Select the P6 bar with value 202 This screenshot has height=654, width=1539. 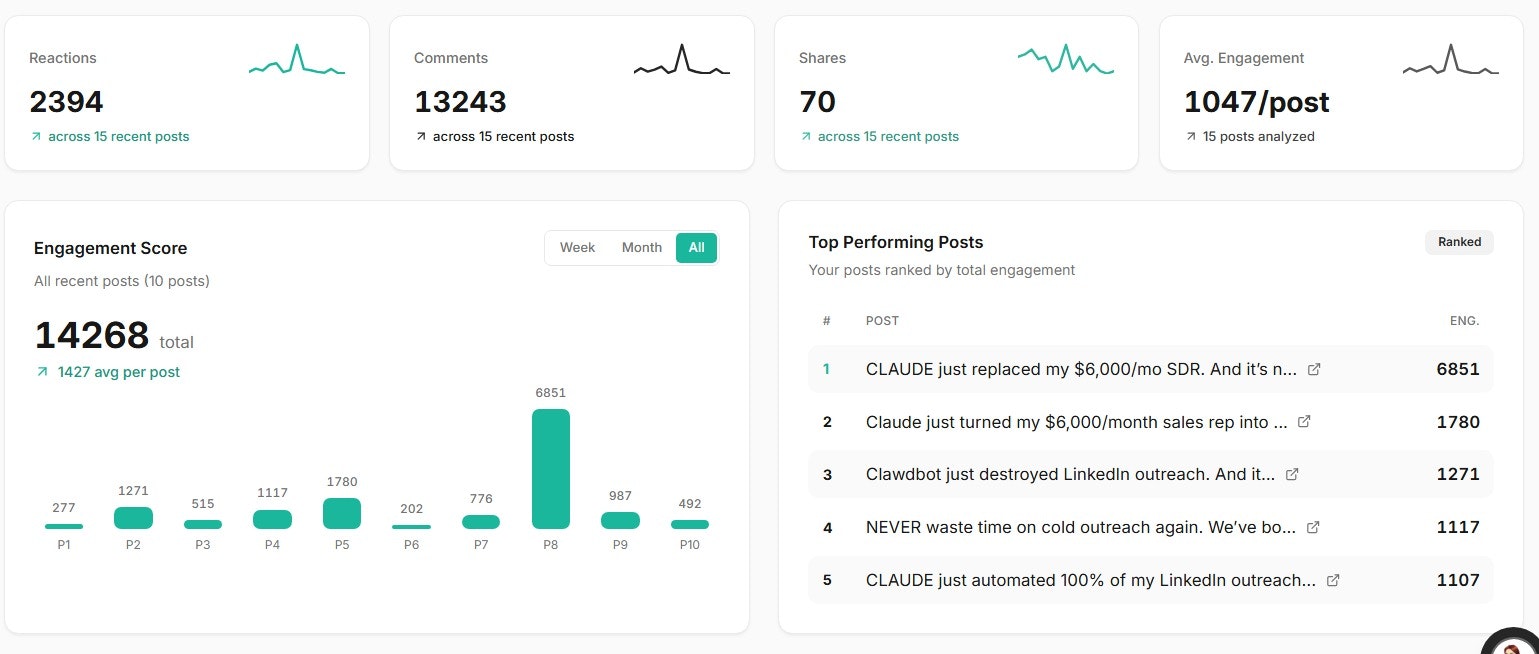[x=411, y=527]
